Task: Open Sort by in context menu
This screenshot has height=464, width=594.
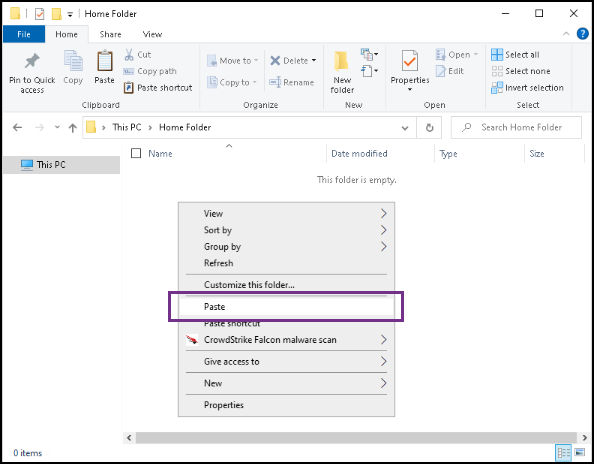Action: pyautogui.click(x=286, y=230)
